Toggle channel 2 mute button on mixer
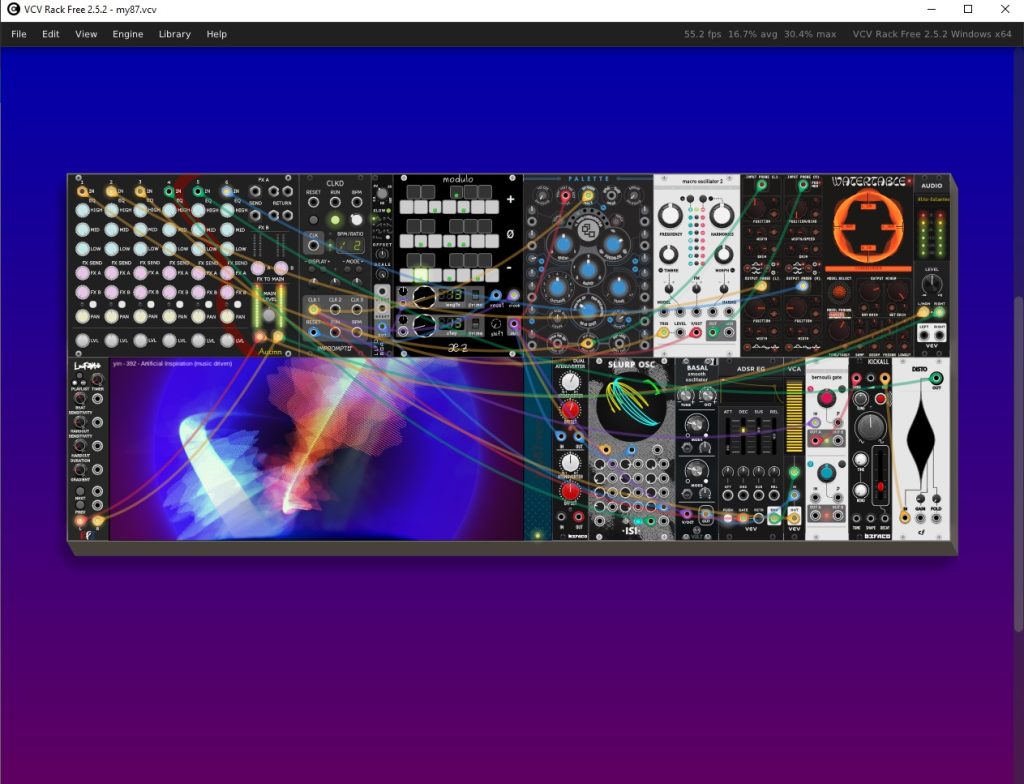 click(x=122, y=304)
